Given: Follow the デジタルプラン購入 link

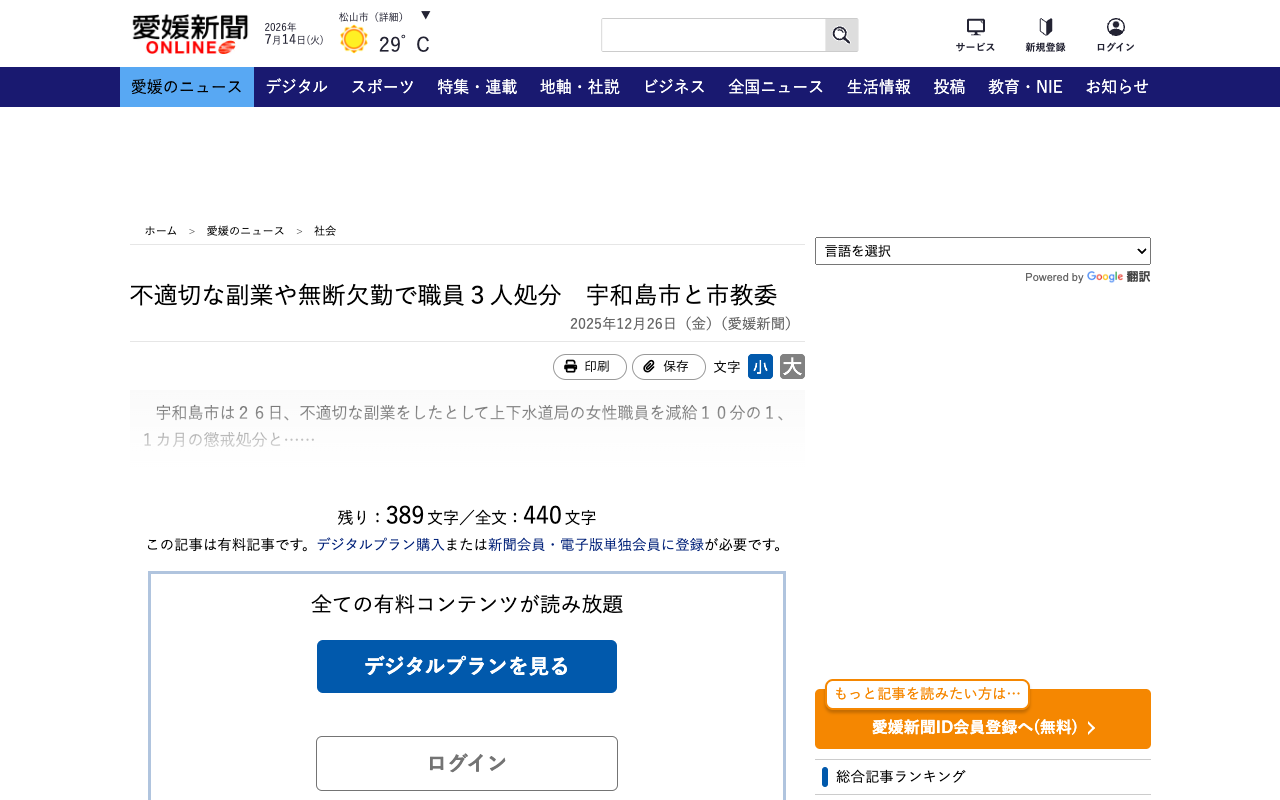Looking at the screenshot, I should (381, 545).
